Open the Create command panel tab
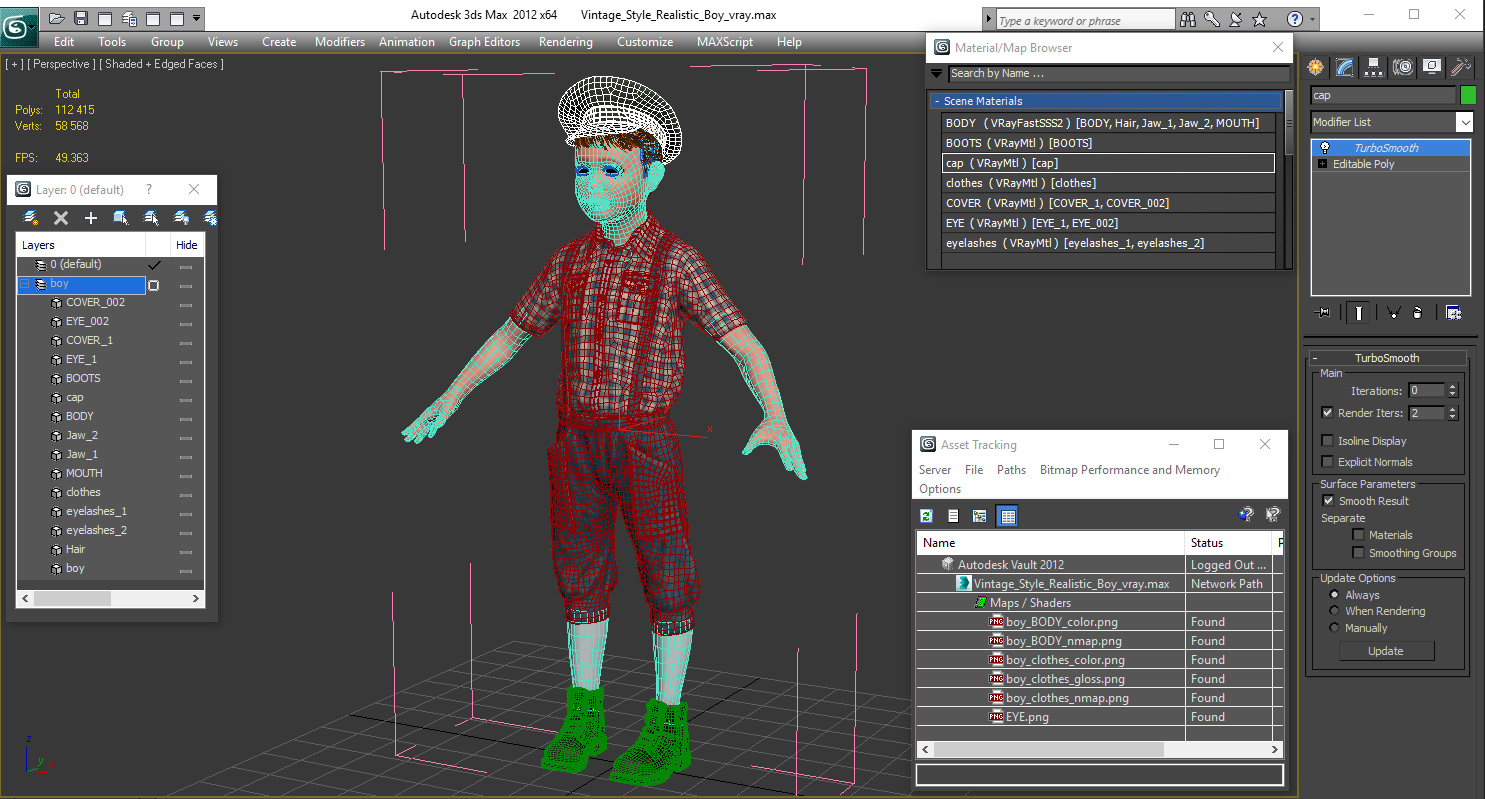Screen dimensions: 1485x799 [1316, 67]
